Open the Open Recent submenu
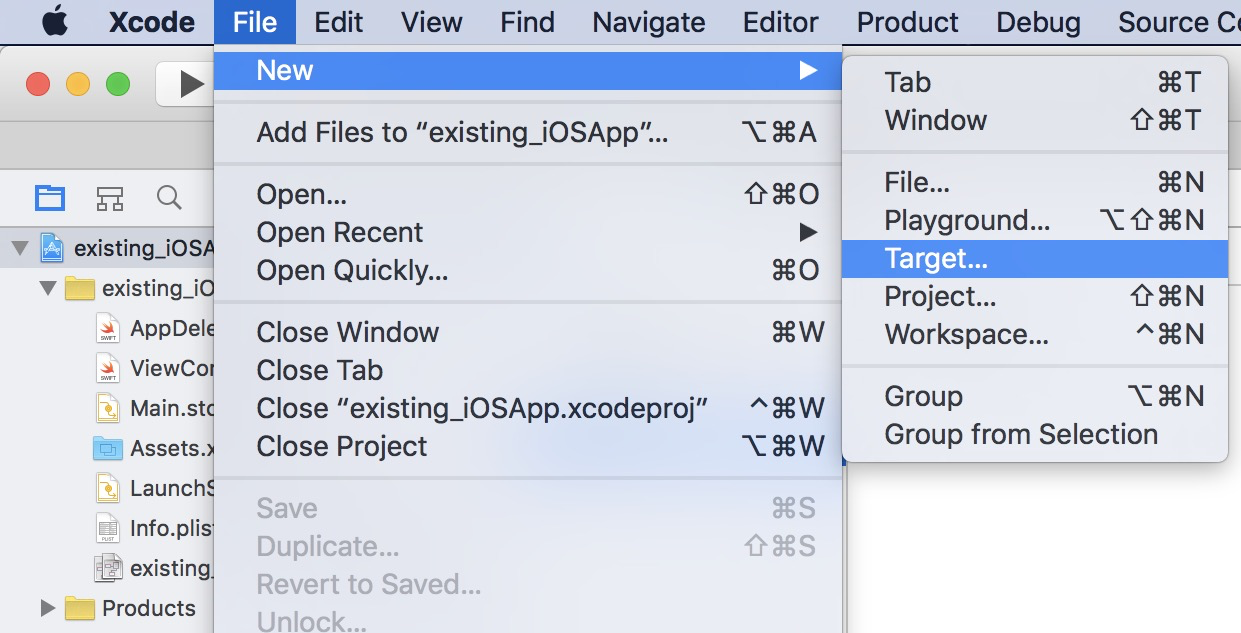This screenshot has height=633, width=1241. (528, 232)
